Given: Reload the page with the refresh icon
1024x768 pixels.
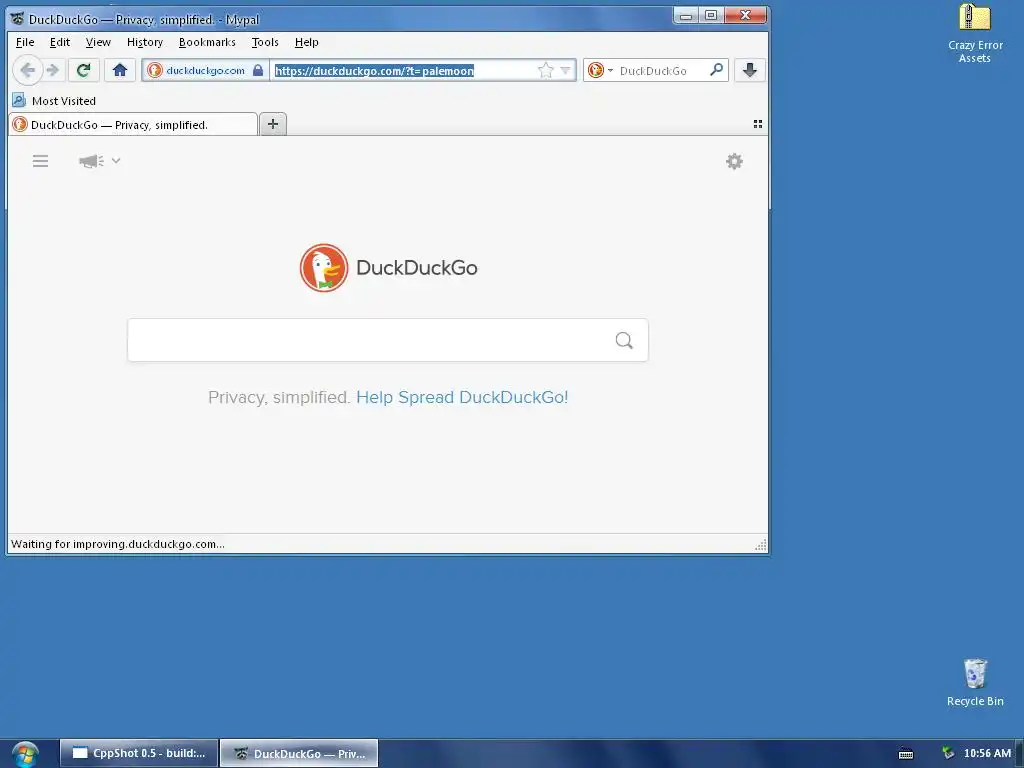Looking at the screenshot, I should (84, 70).
